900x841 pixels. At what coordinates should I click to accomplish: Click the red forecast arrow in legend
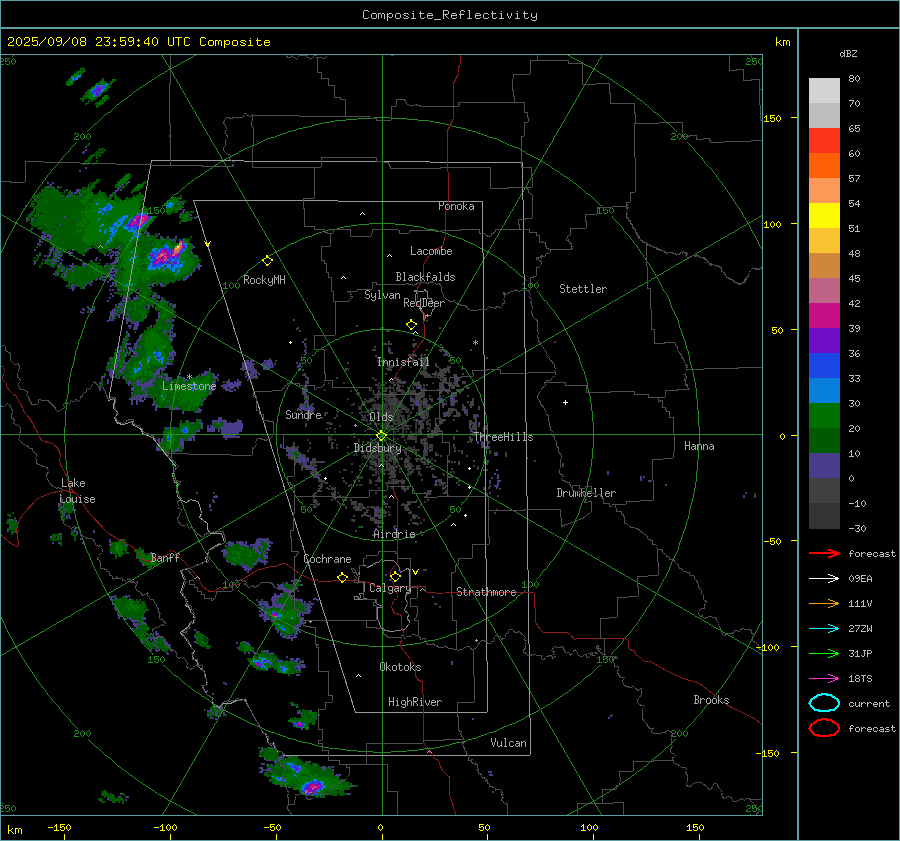(824, 553)
